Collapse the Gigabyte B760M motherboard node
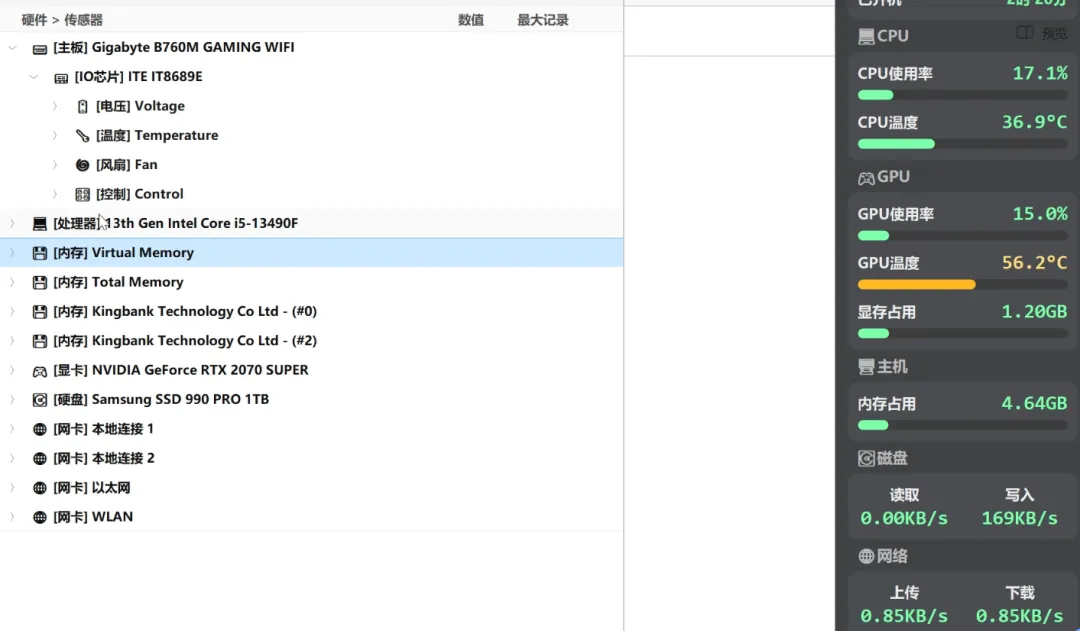1080x631 pixels. pyautogui.click(x=12, y=48)
